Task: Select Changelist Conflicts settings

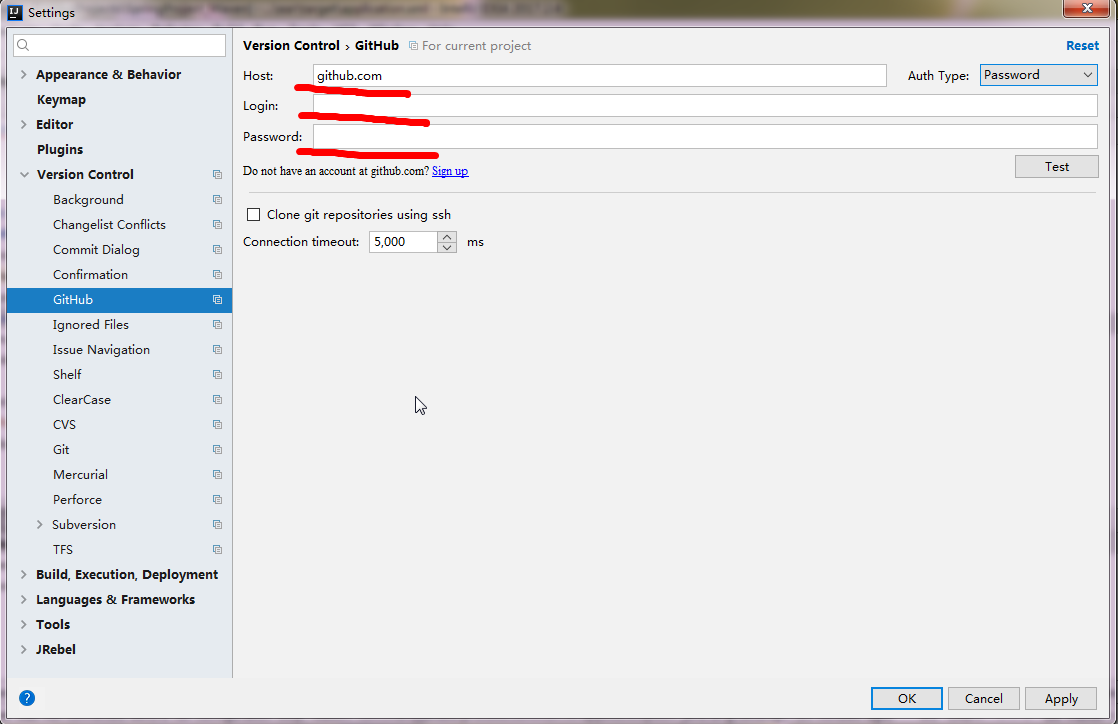Action: (109, 225)
